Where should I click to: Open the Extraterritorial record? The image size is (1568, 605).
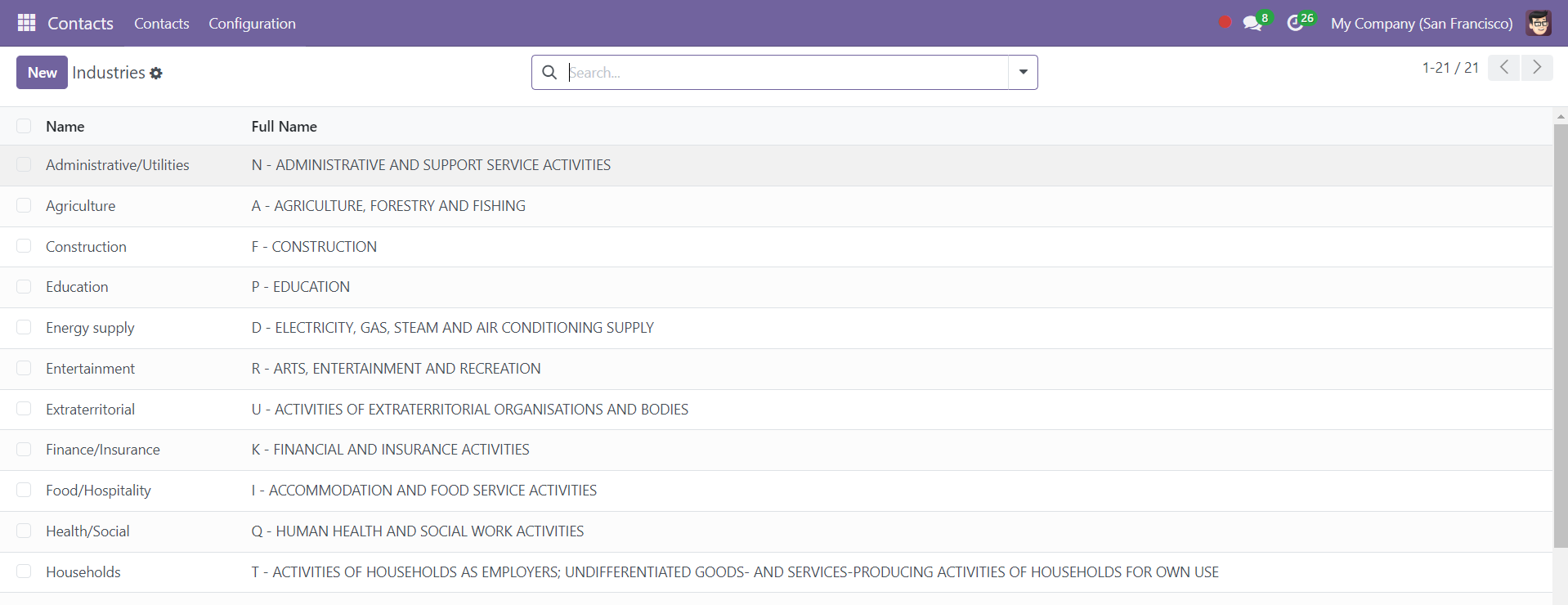pos(90,410)
